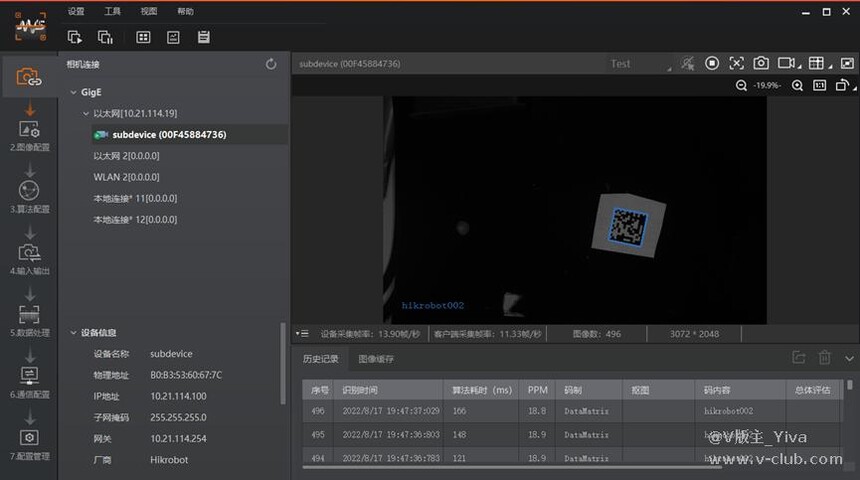The width and height of the screenshot is (860, 480).
Task: Click the log notes toolbar icon
Action: [203, 37]
